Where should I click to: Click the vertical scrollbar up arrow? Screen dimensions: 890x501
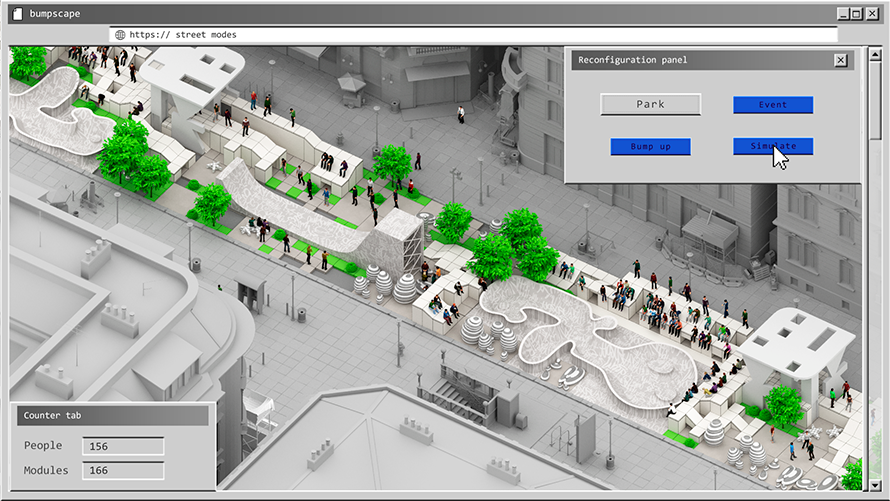click(876, 54)
